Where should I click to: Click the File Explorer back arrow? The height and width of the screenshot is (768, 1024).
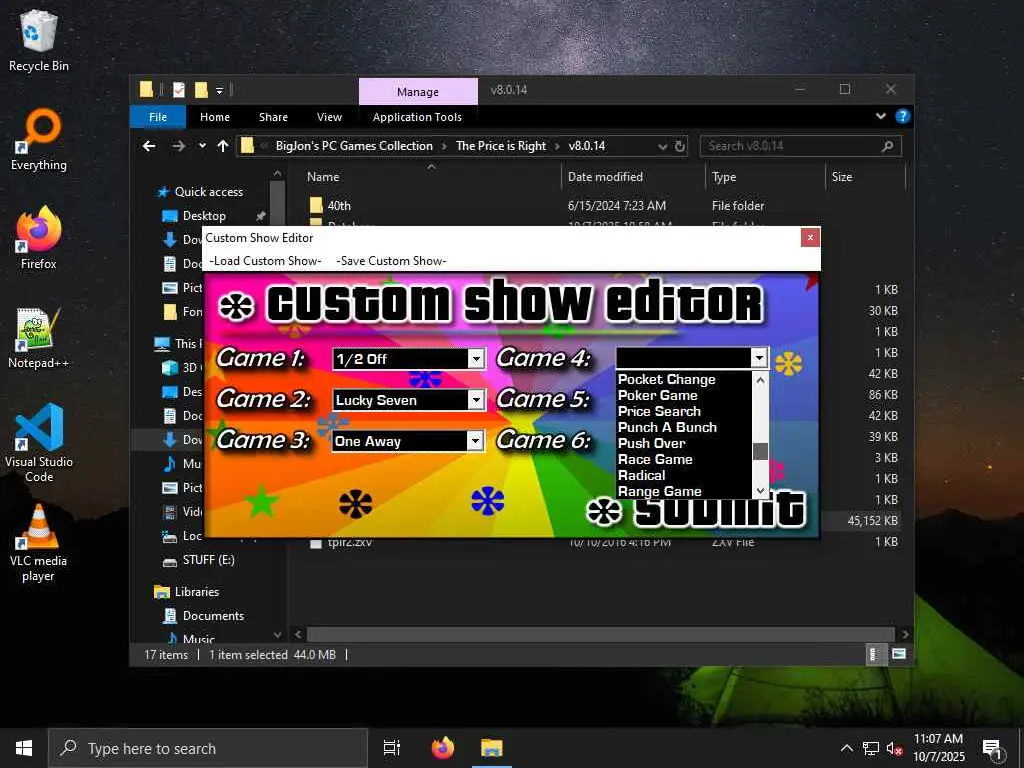click(150, 146)
